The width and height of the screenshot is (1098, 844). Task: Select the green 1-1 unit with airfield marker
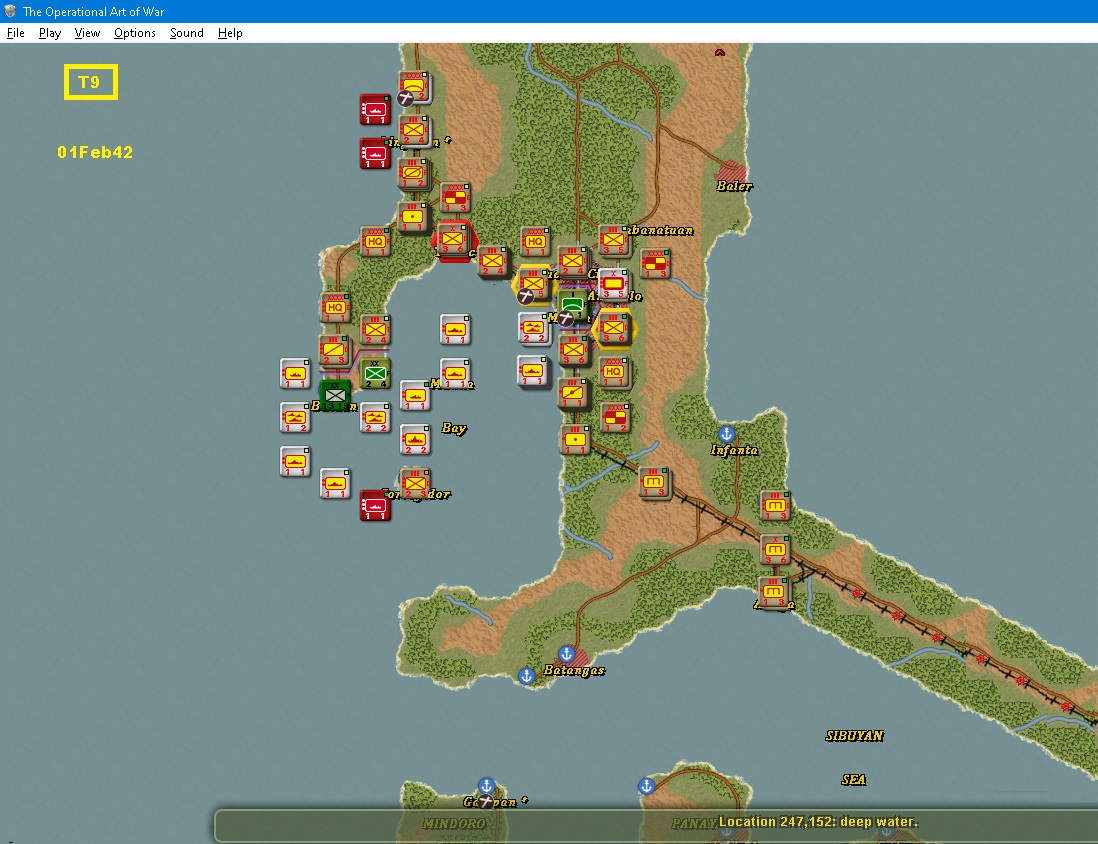point(573,306)
